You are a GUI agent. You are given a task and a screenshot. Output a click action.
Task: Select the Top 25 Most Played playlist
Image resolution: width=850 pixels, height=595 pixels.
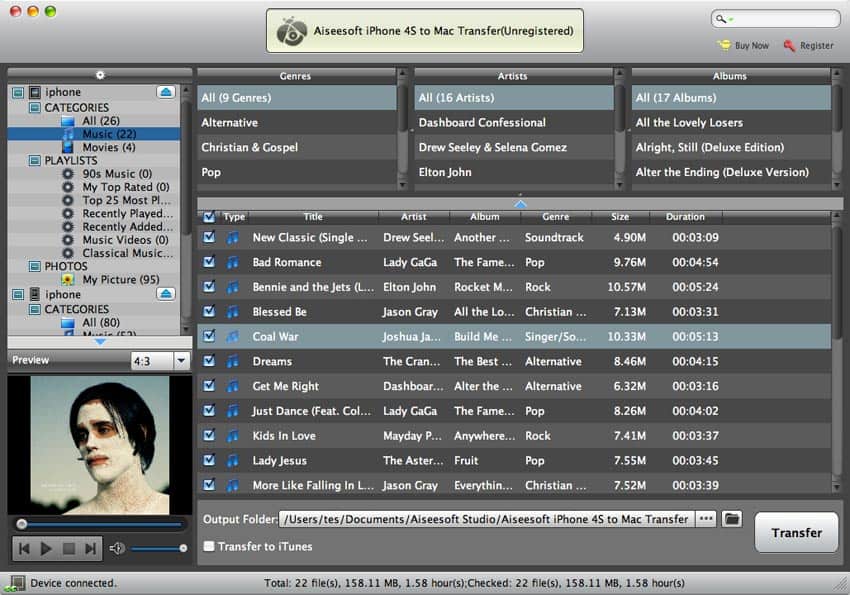126,200
